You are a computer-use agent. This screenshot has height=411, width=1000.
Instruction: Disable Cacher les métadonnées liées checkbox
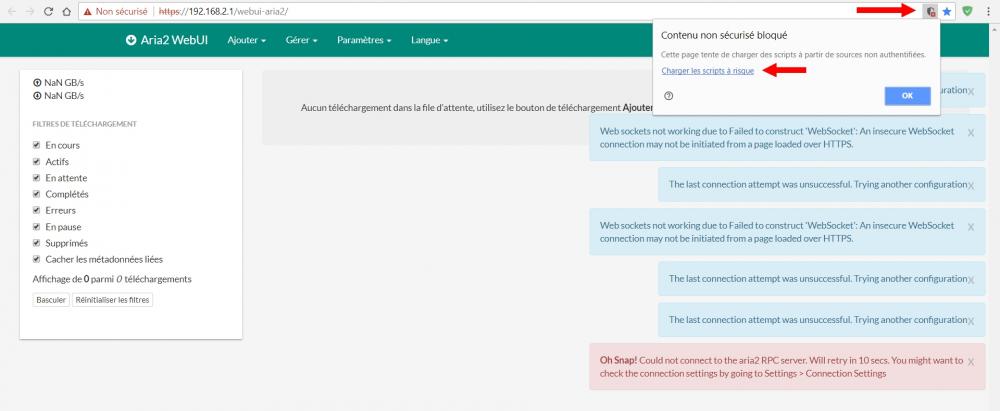click(37, 259)
